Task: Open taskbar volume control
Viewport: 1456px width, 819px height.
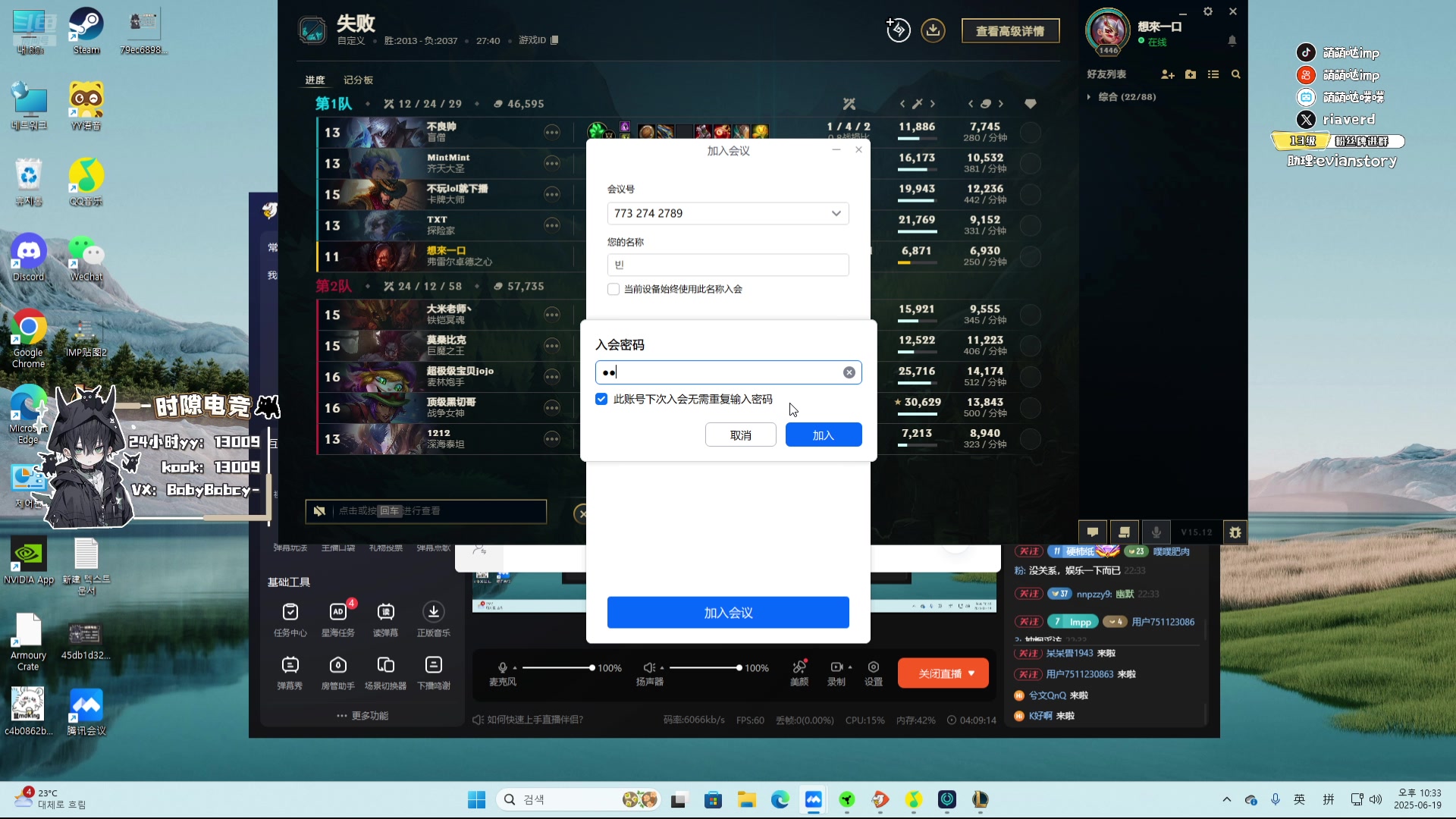Action: coord(1376,799)
